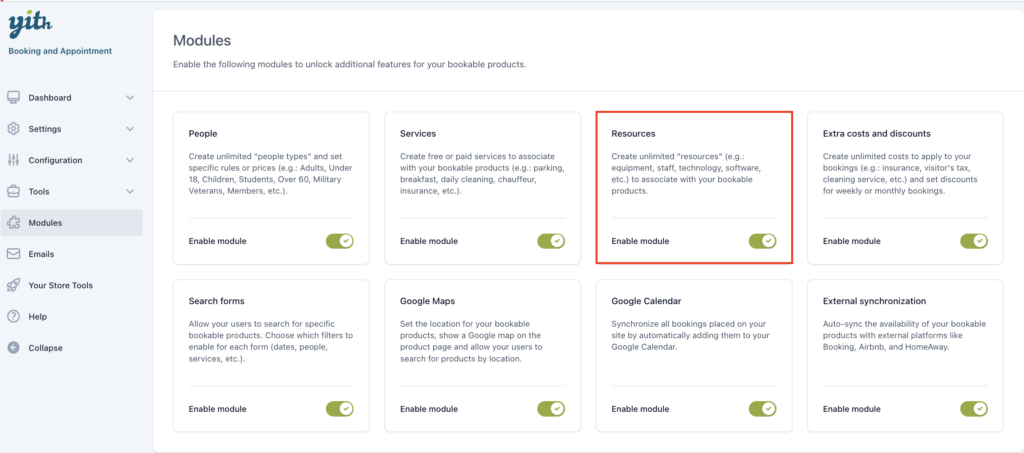Click the YITH logo
Screen dimensions: 1024x453
pyautogui.click(x=30, y=23)
